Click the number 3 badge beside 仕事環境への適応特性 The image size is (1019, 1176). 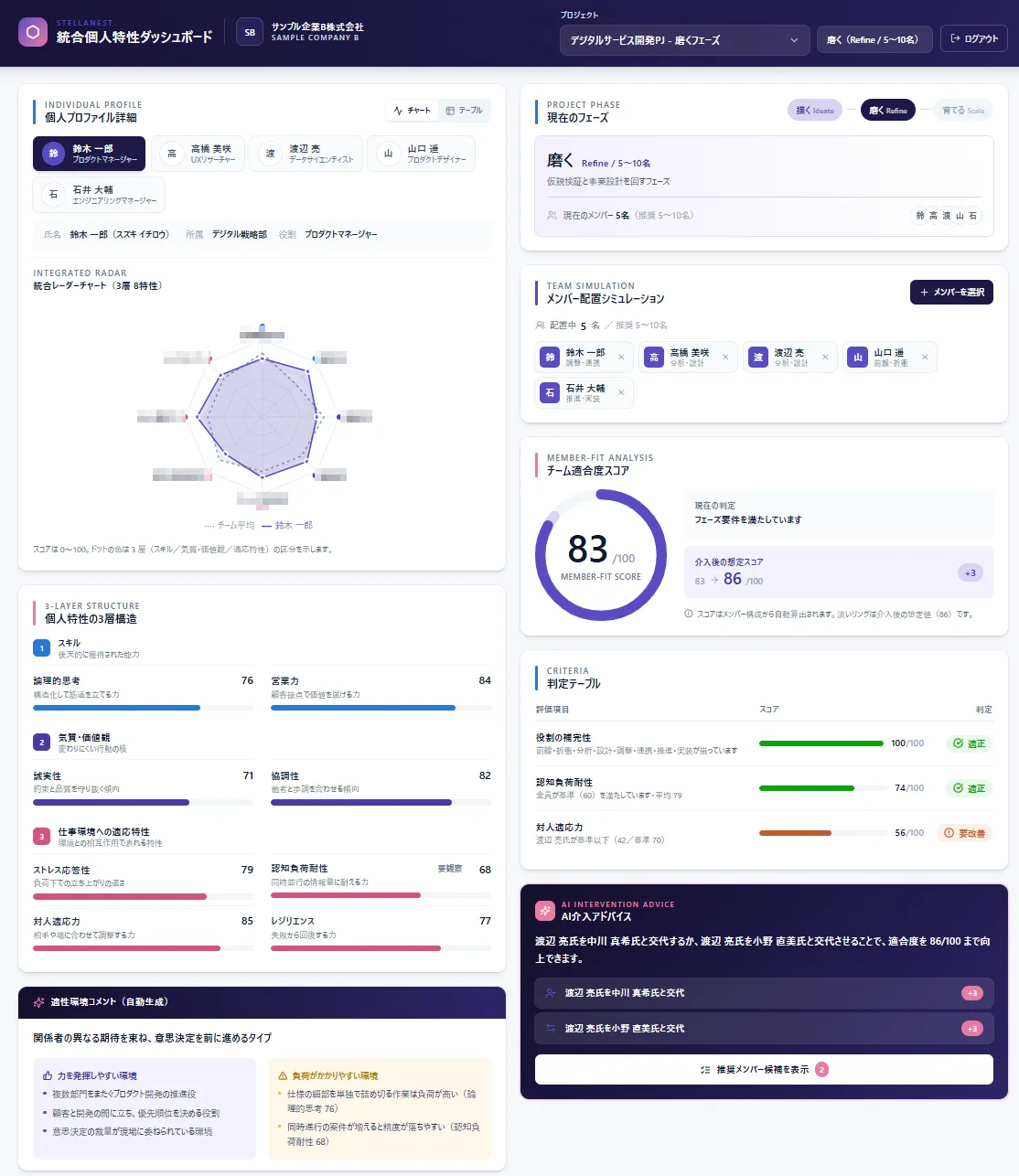coord(42,837)
